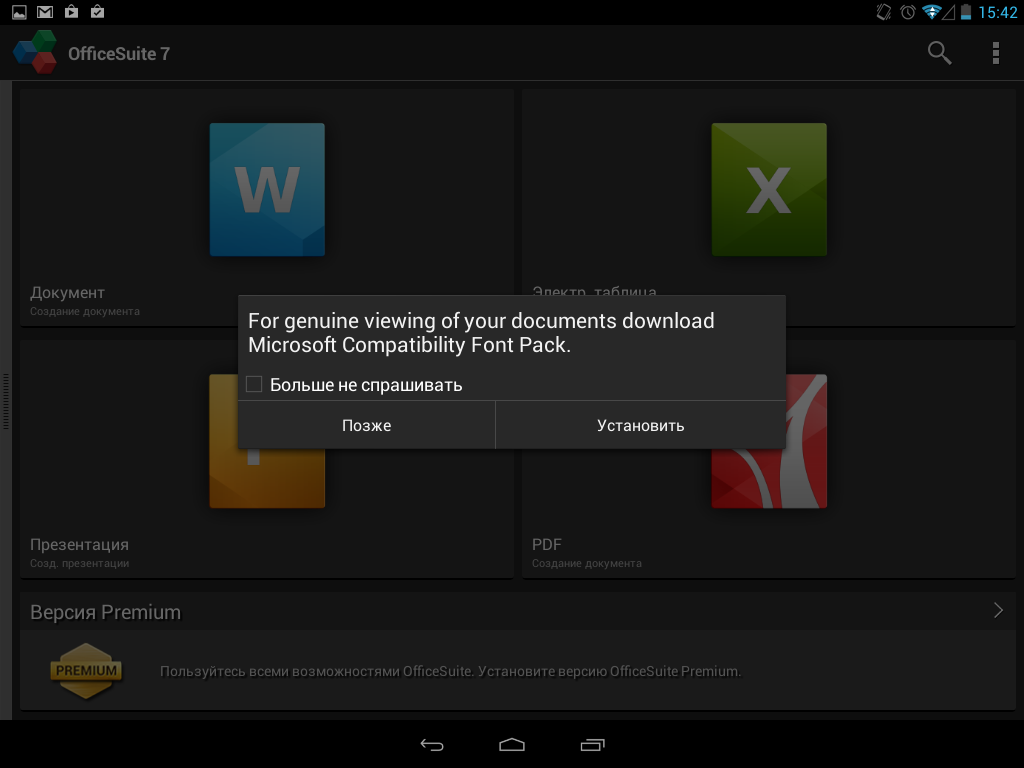Check the 'Больше не спрашивать' checkbox
1024x768 pixels.
coord(254,384)
